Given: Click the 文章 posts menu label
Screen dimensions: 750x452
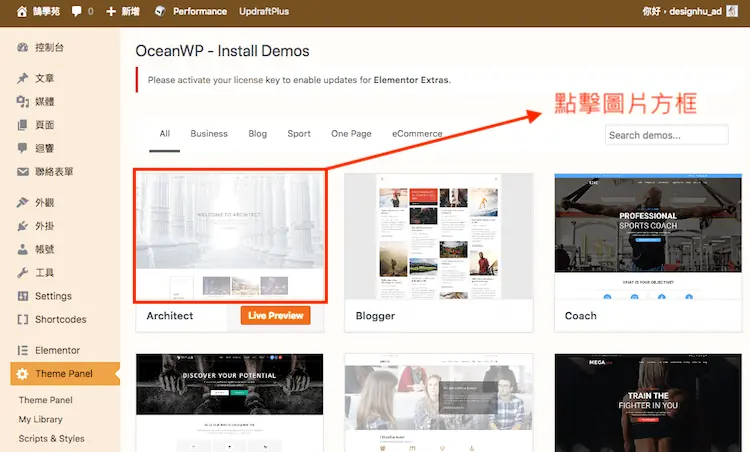Looking at the screenshot, I should pos(44,78).
